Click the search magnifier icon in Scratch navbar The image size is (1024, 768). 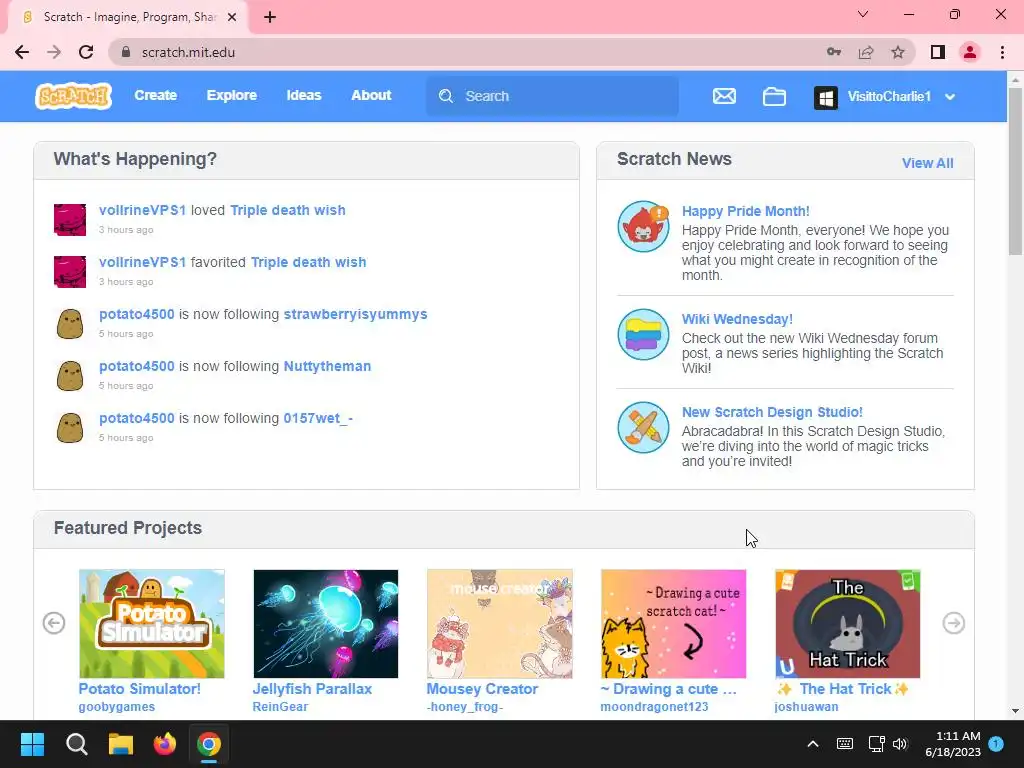tap(446, 96)
